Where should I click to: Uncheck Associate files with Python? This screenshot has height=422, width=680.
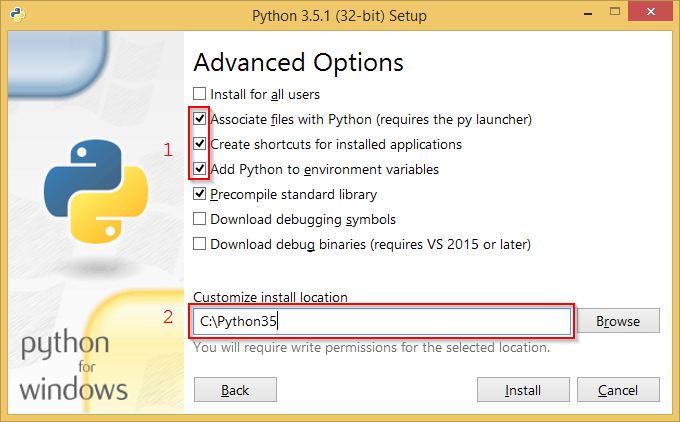(x=200, y=119)
